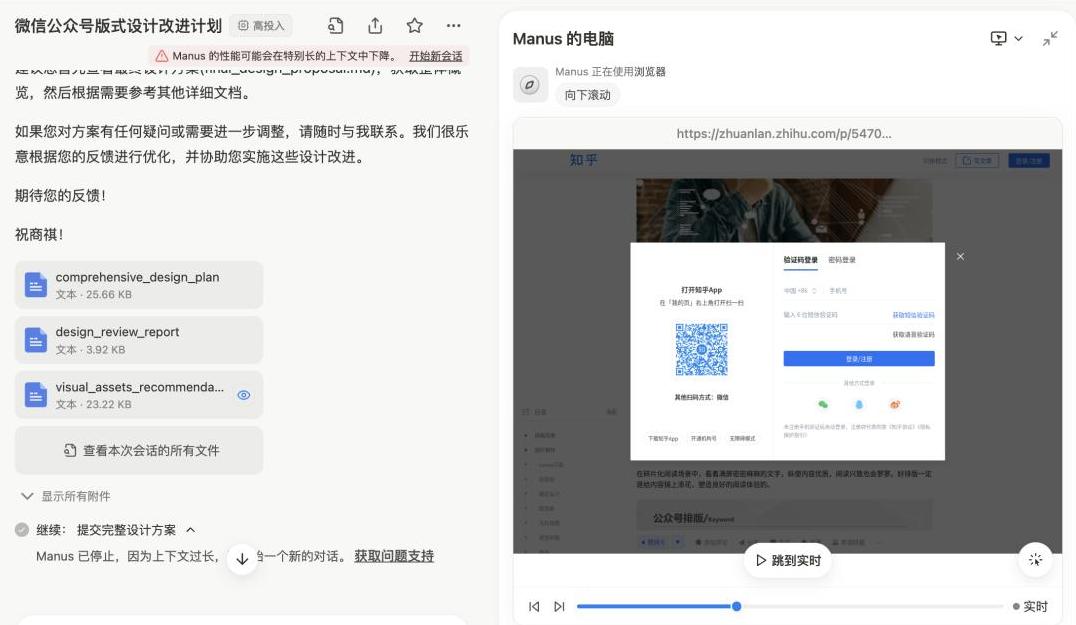
Task: Open the more options ellipsis menu
Action: tap(454, 26)
